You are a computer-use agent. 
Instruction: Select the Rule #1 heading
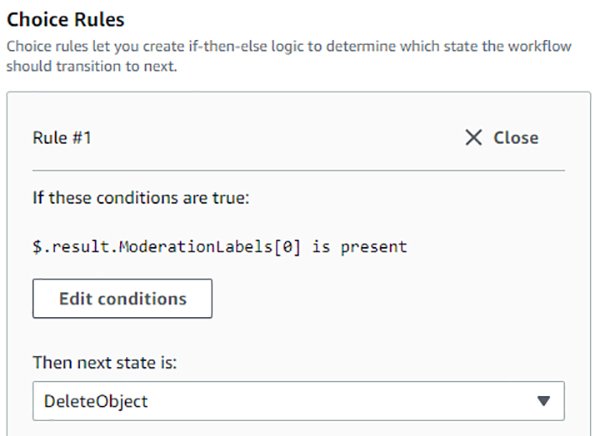tap(63, 138)
